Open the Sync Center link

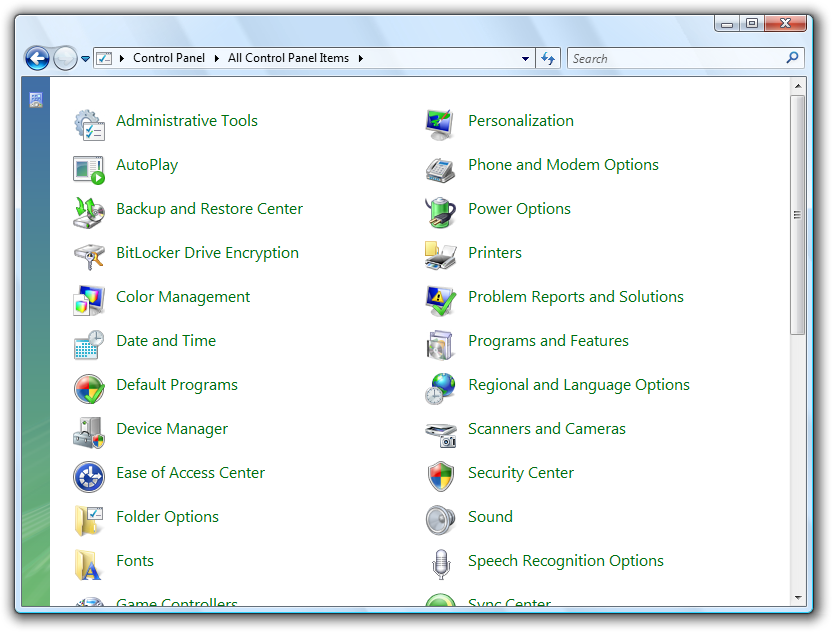[x=509, y=602]
